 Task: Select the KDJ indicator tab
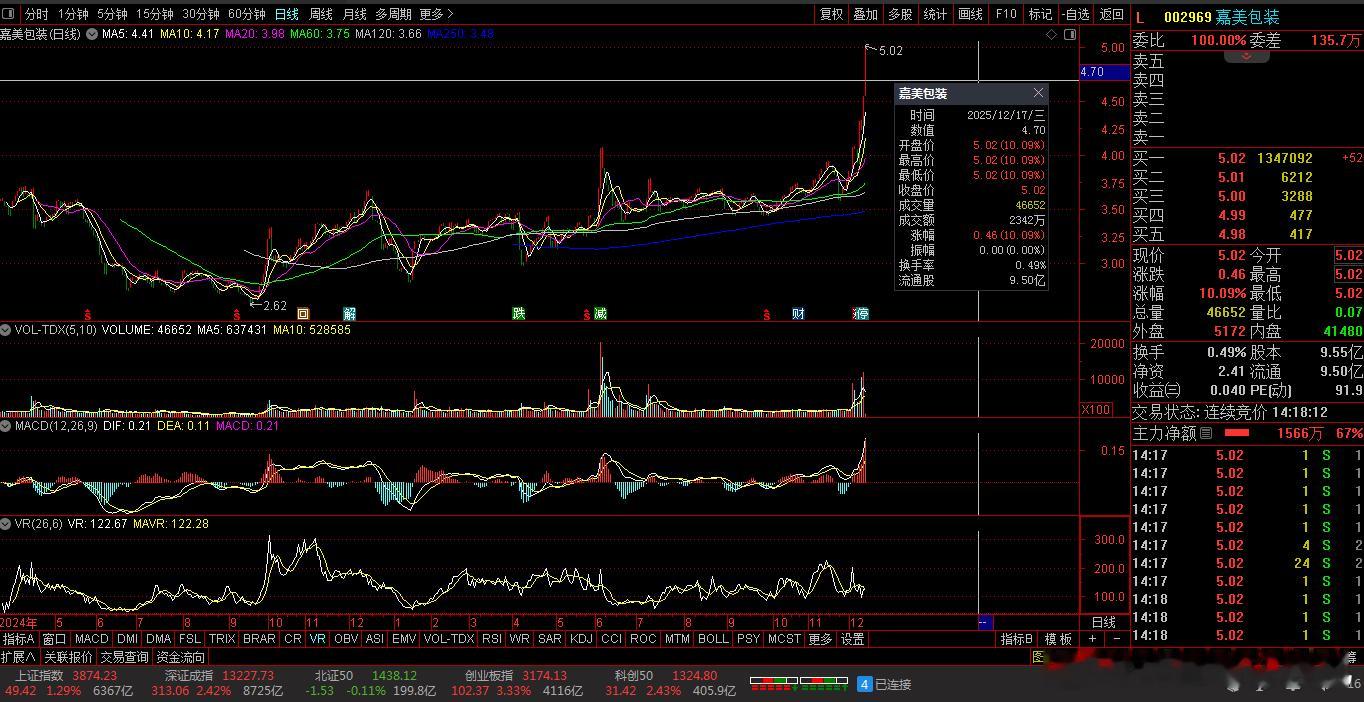[581, 639]
